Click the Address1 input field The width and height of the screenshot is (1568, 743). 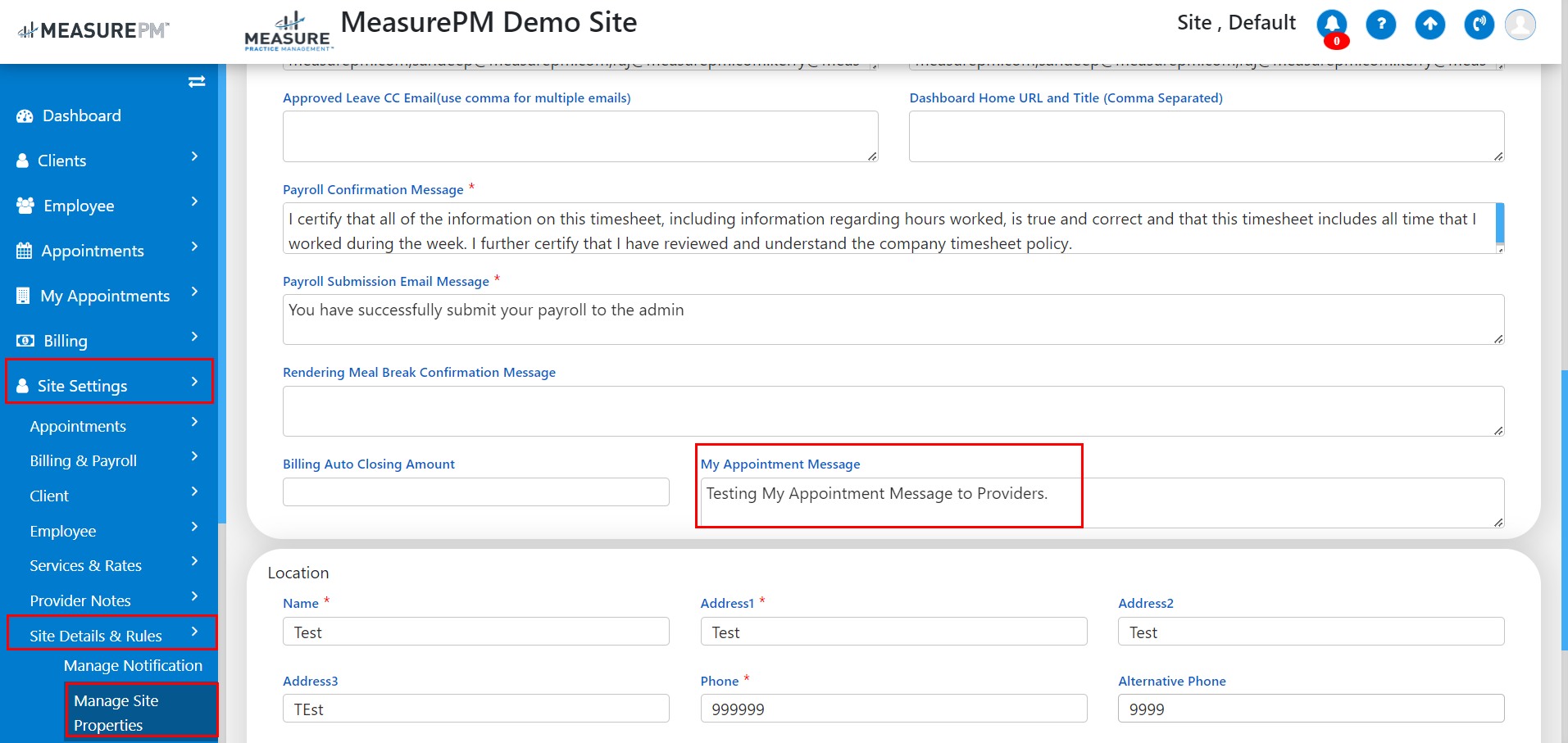tap(893, 632)
